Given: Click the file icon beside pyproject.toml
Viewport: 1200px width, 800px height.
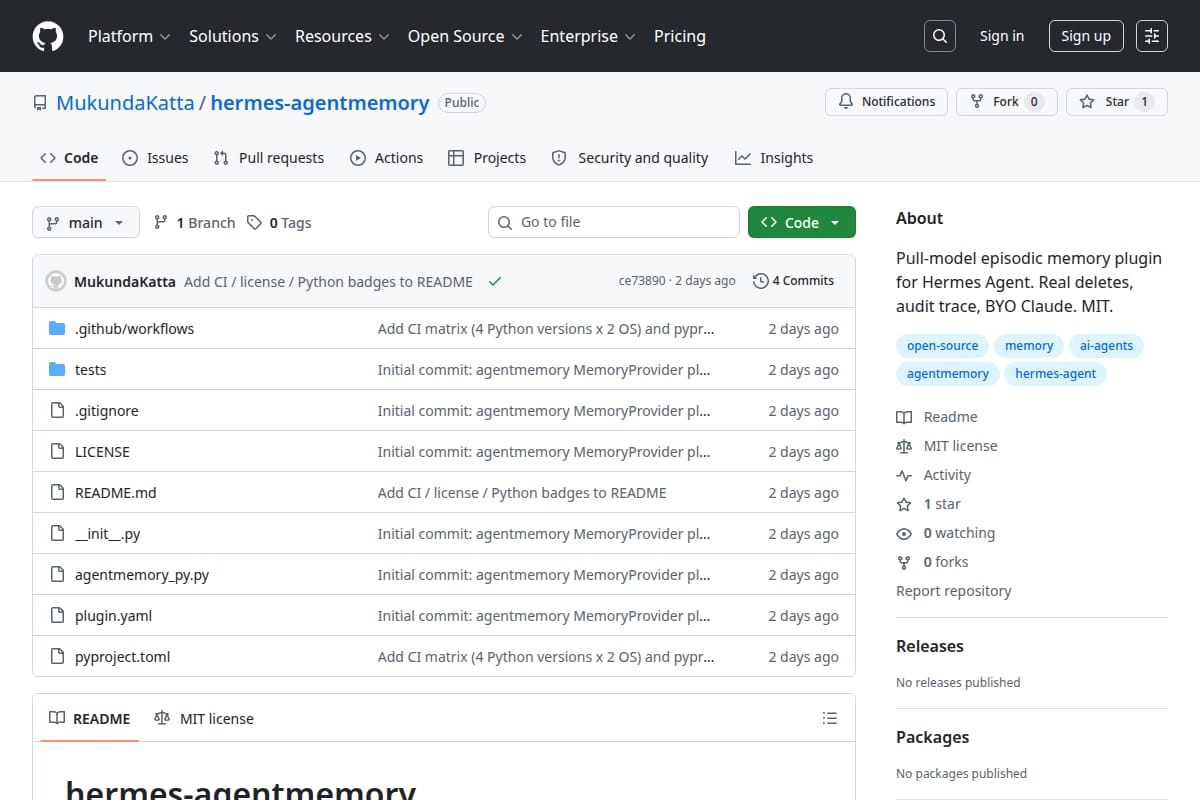Looking at the screenshot, I should coord(57,657).
